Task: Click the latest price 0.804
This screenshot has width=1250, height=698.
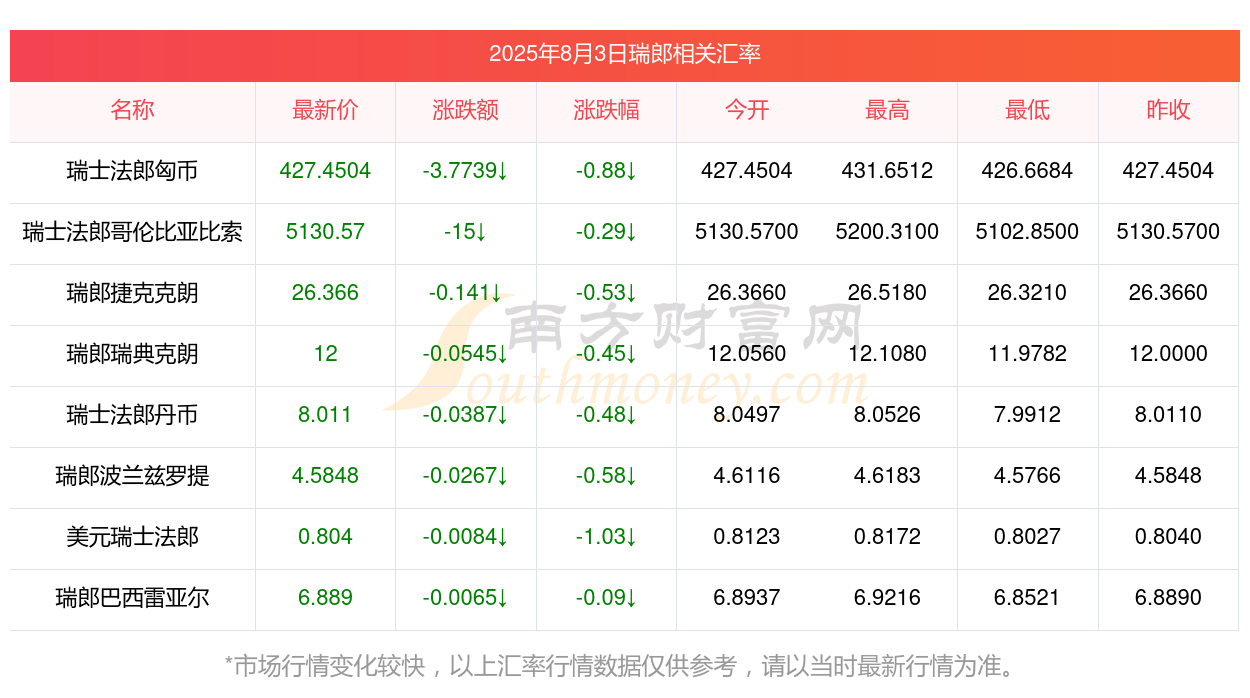Action: [x=325, y=537]
